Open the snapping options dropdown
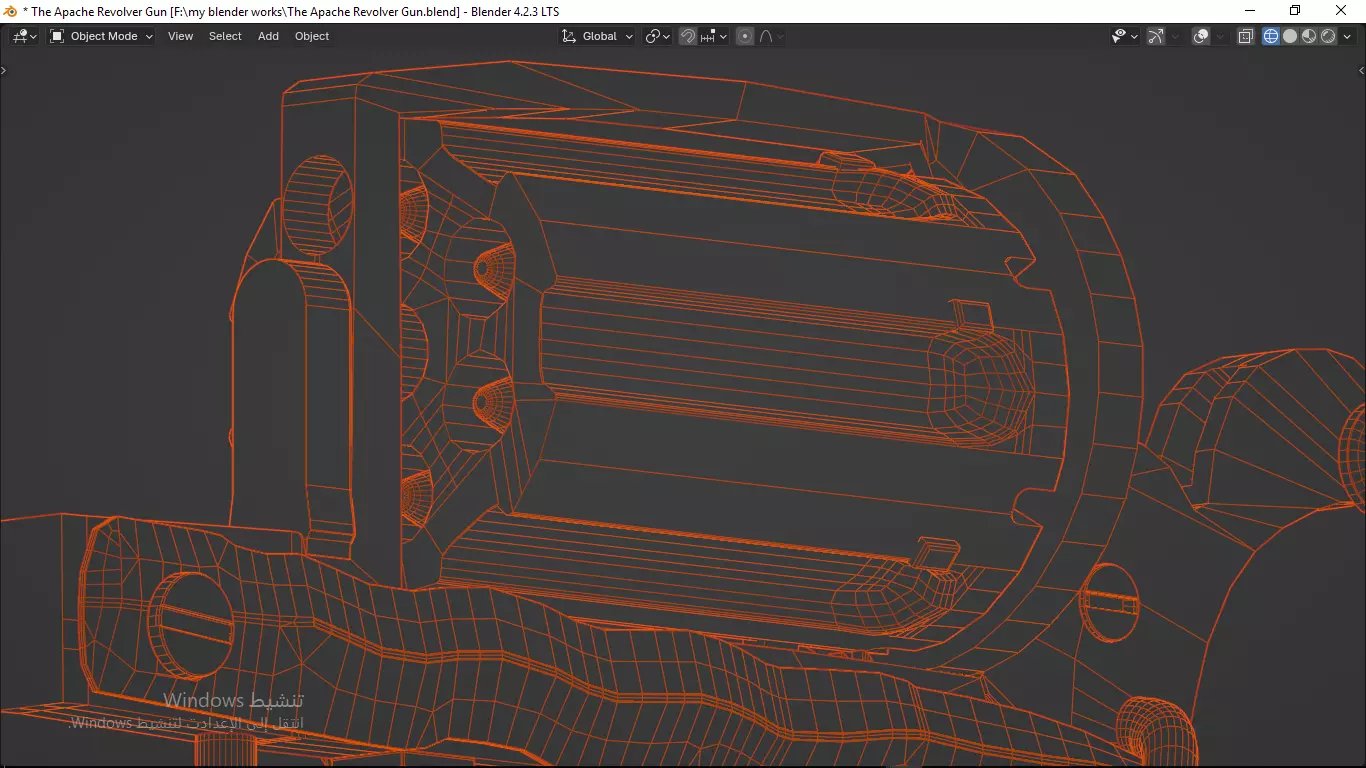Viewport: 1366px width, 768px height. pyautogui.click(x=714, y=36)
